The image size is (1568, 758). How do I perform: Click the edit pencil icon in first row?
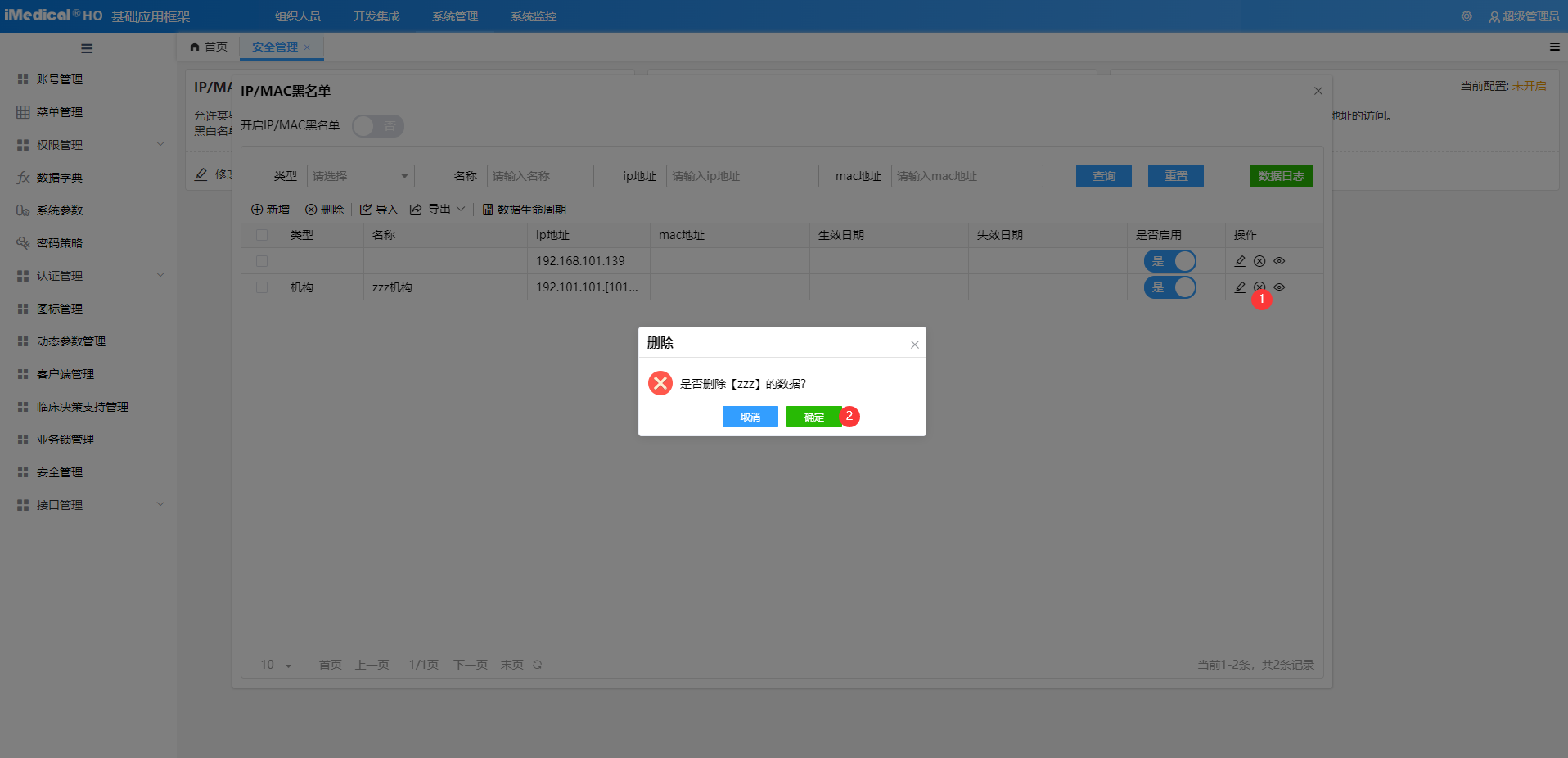[x=1240, y=261]
